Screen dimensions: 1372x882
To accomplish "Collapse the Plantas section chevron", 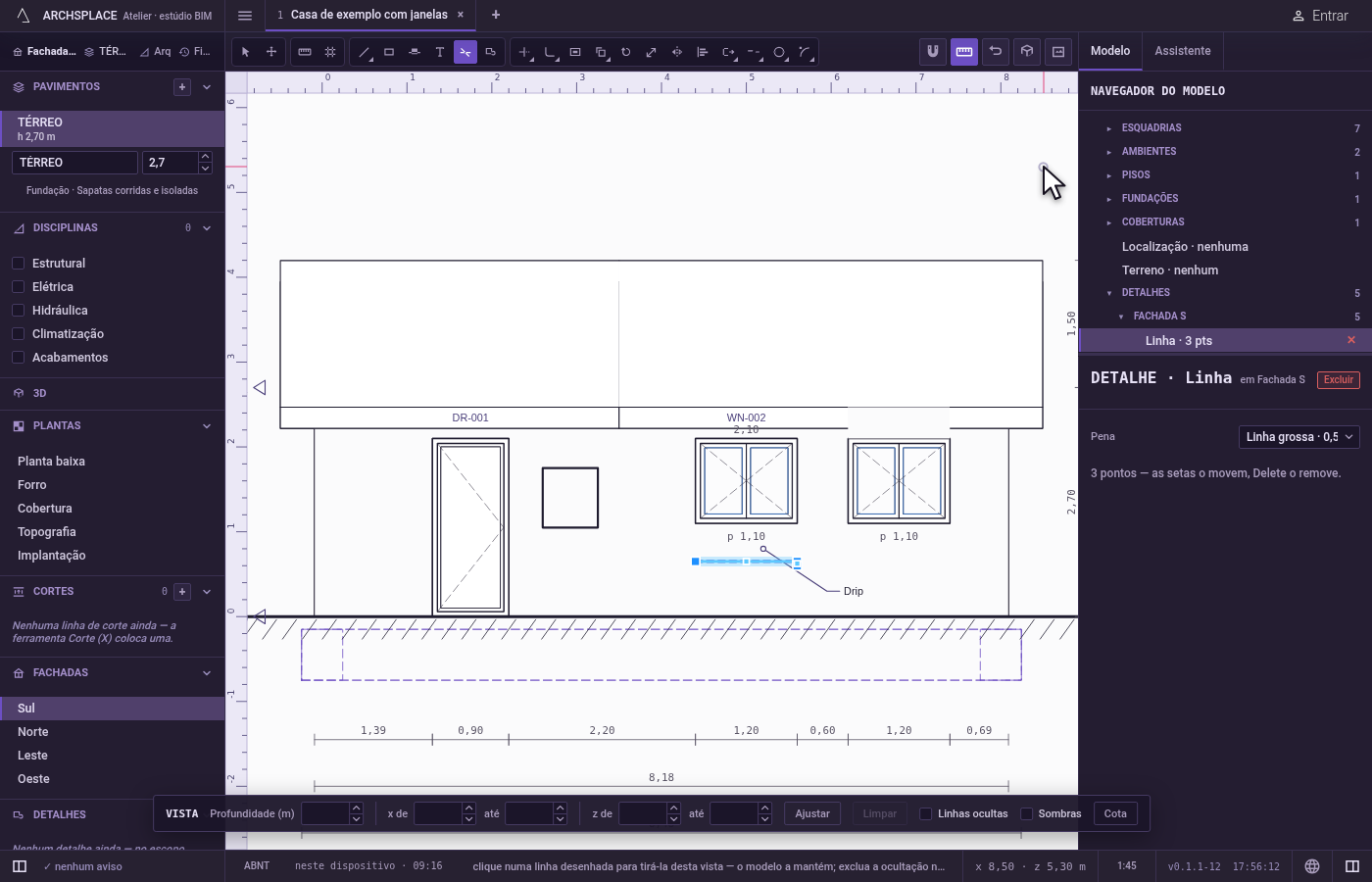I will tap(207, 426).
